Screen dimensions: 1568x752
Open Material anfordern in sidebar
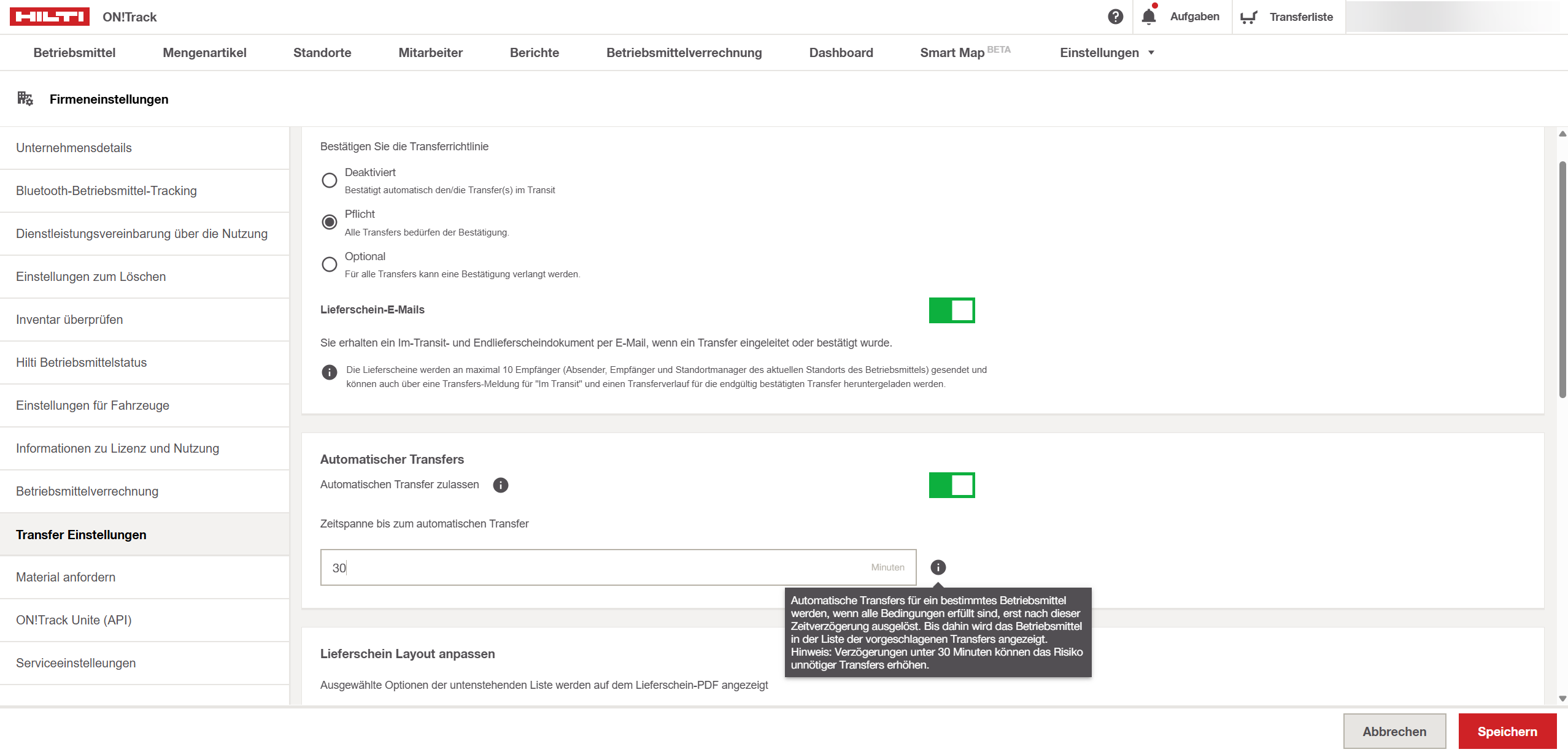[66, 577]
